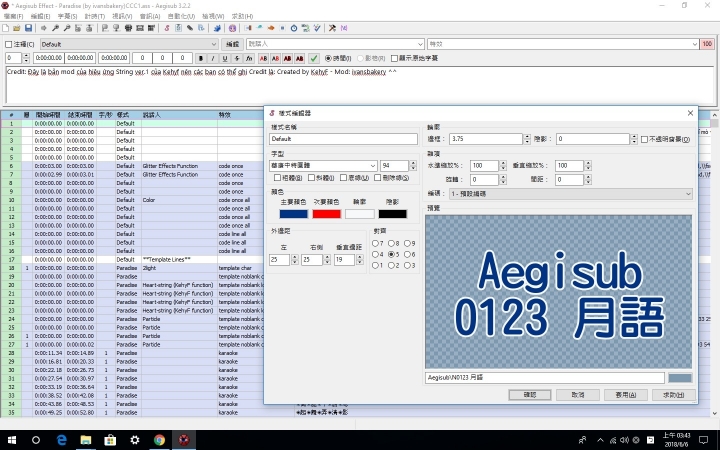The height and width of the screenshot is (450, 720).
Task: Expand the 特效 effect dropdown
Action: click(x=695, y=45)
